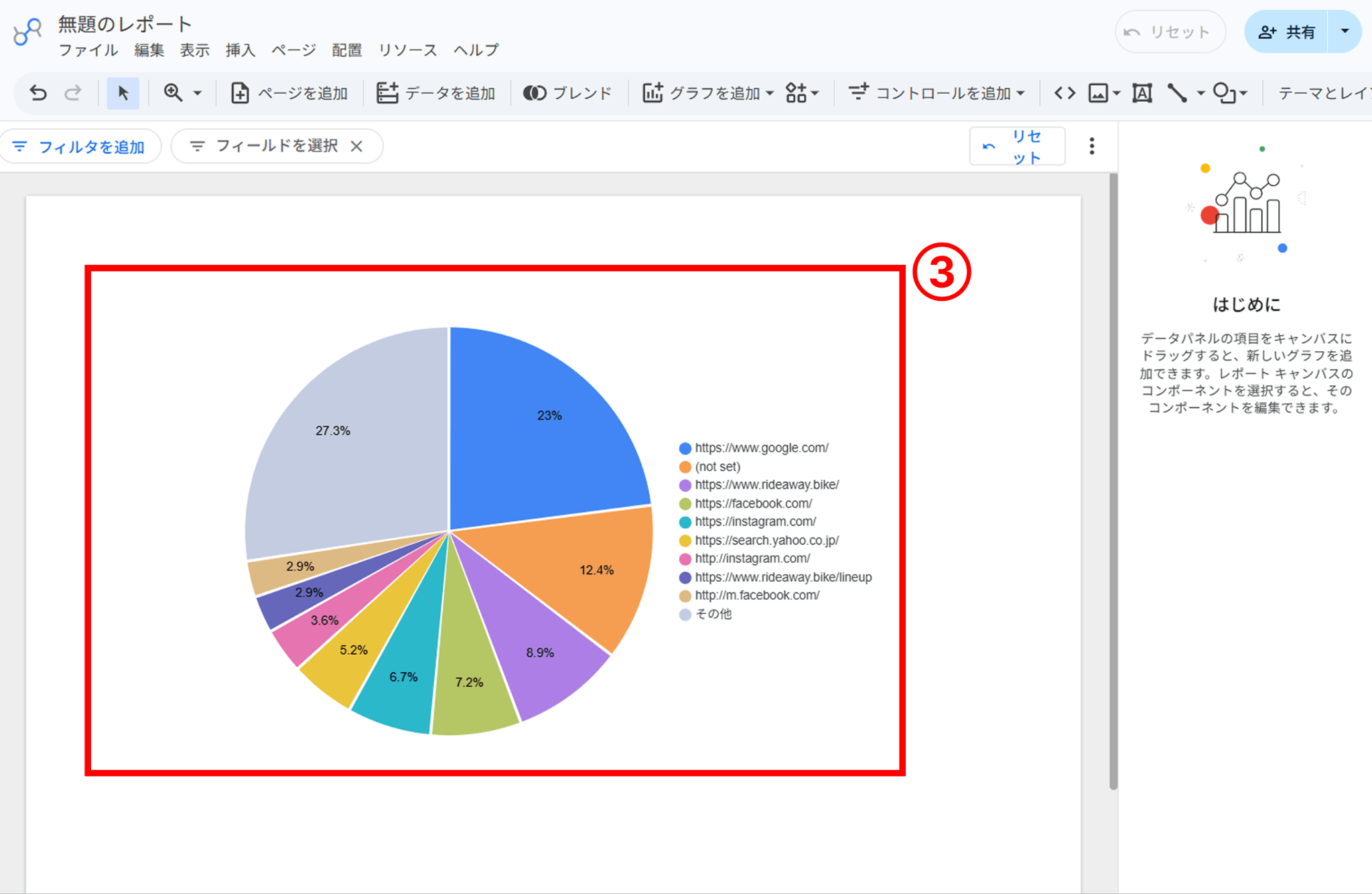Screen dimensions: 1372x894
Task: Open テーマとレイアウト panel
Action: (x=1324, y=92)
